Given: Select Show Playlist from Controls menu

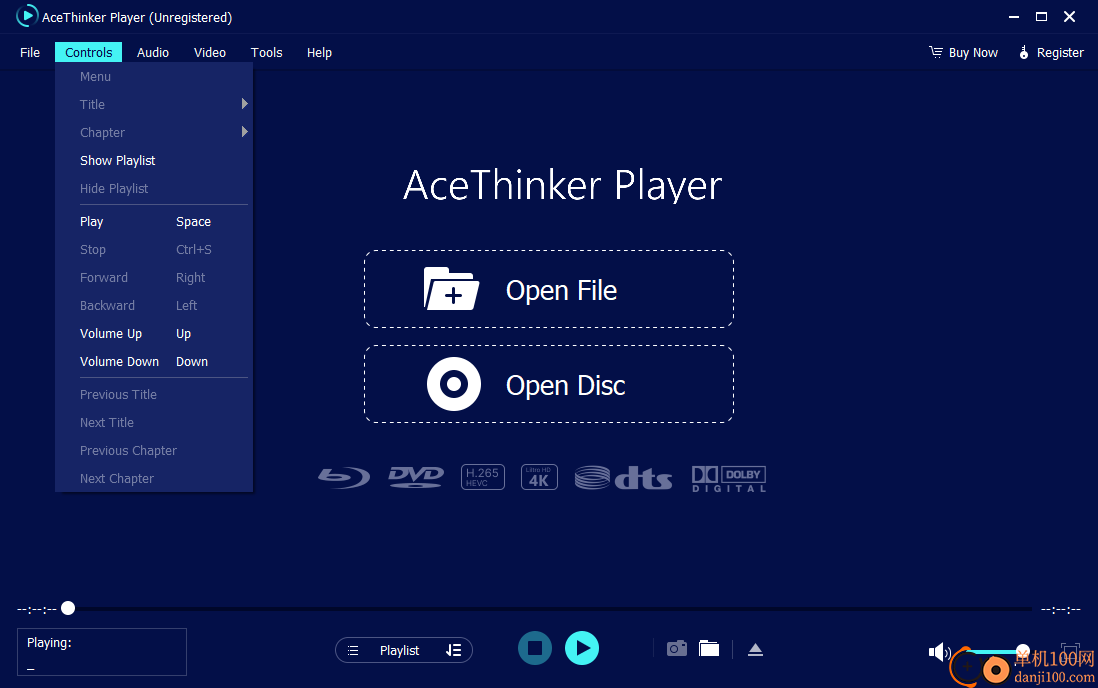Looking at the screenshot, I should (x=153, y=160).
